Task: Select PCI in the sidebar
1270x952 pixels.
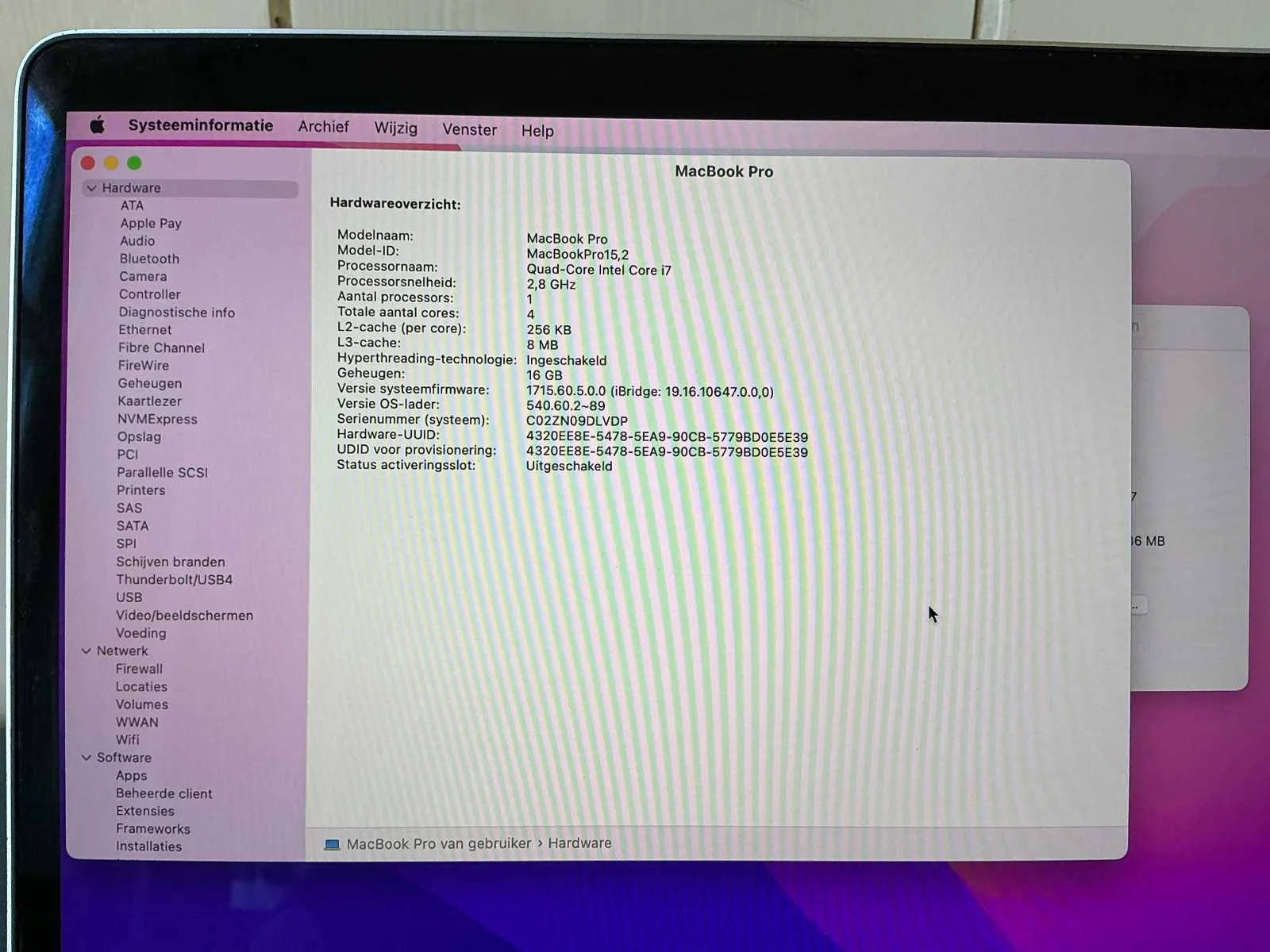Action: point(128,455)
